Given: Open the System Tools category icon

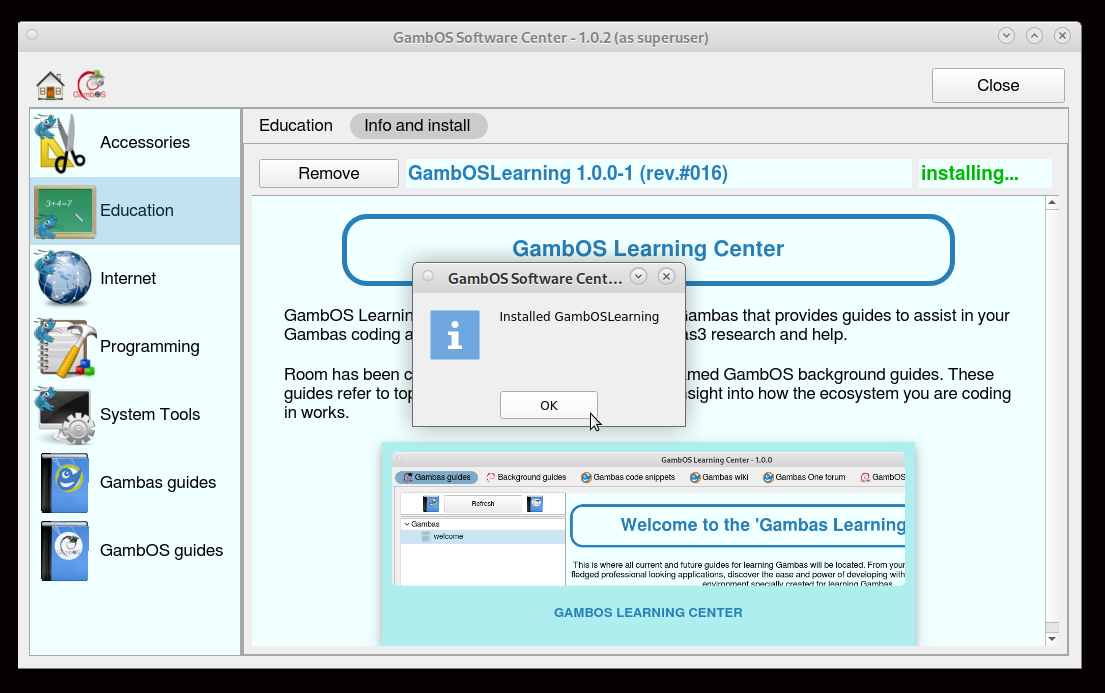Looking at the screenshot, I should click(x=65, y=414).
